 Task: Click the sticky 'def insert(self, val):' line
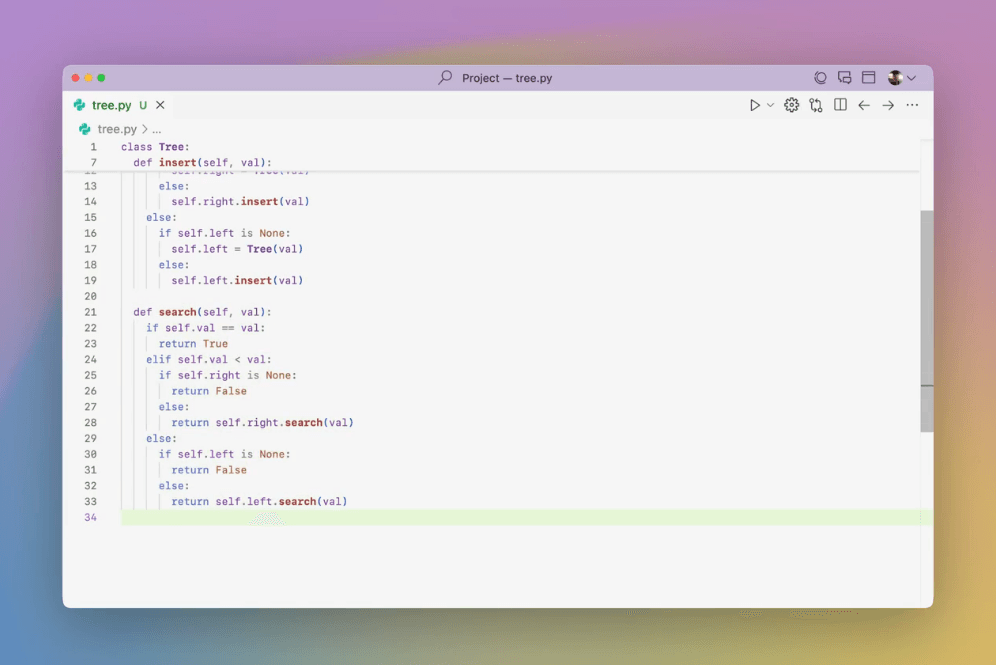tap(202, 163)
